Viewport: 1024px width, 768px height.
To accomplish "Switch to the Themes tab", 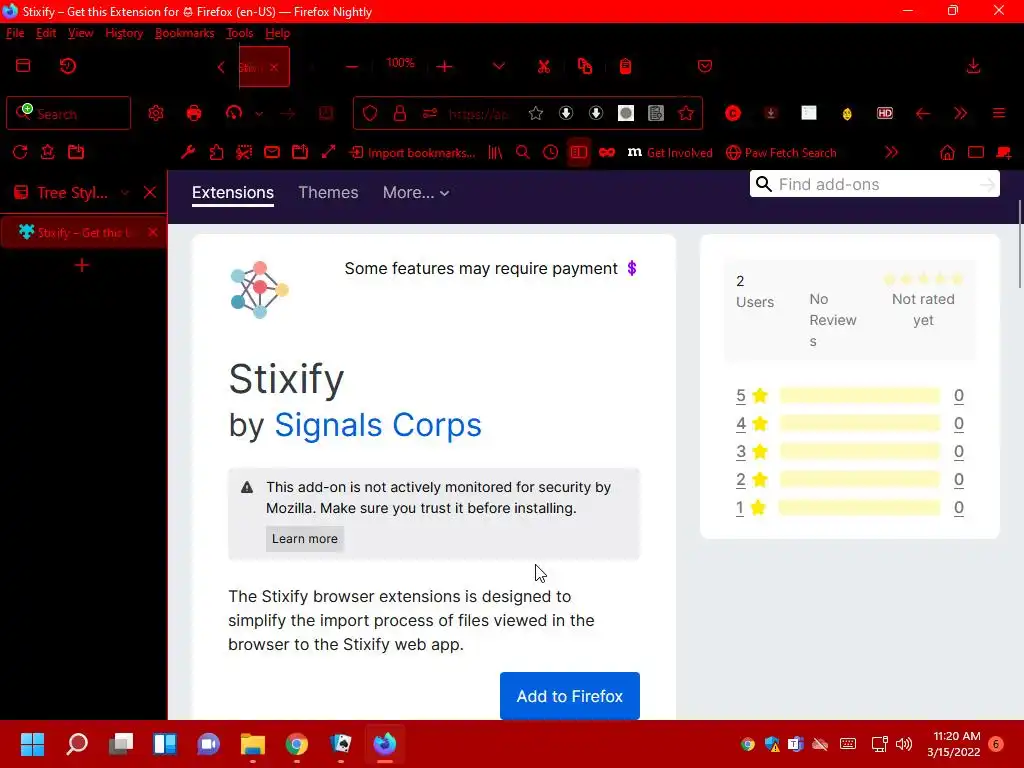I will coord(328,193).
